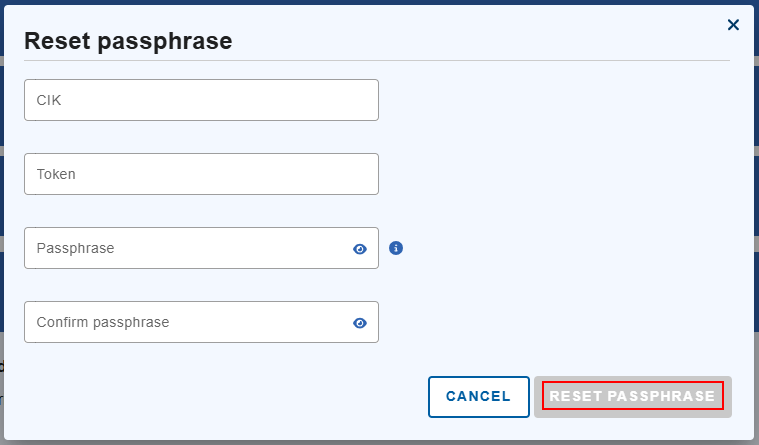Click the "Confirm passphrase" placeholder text

pyautogui.click(x=102, y=322)
